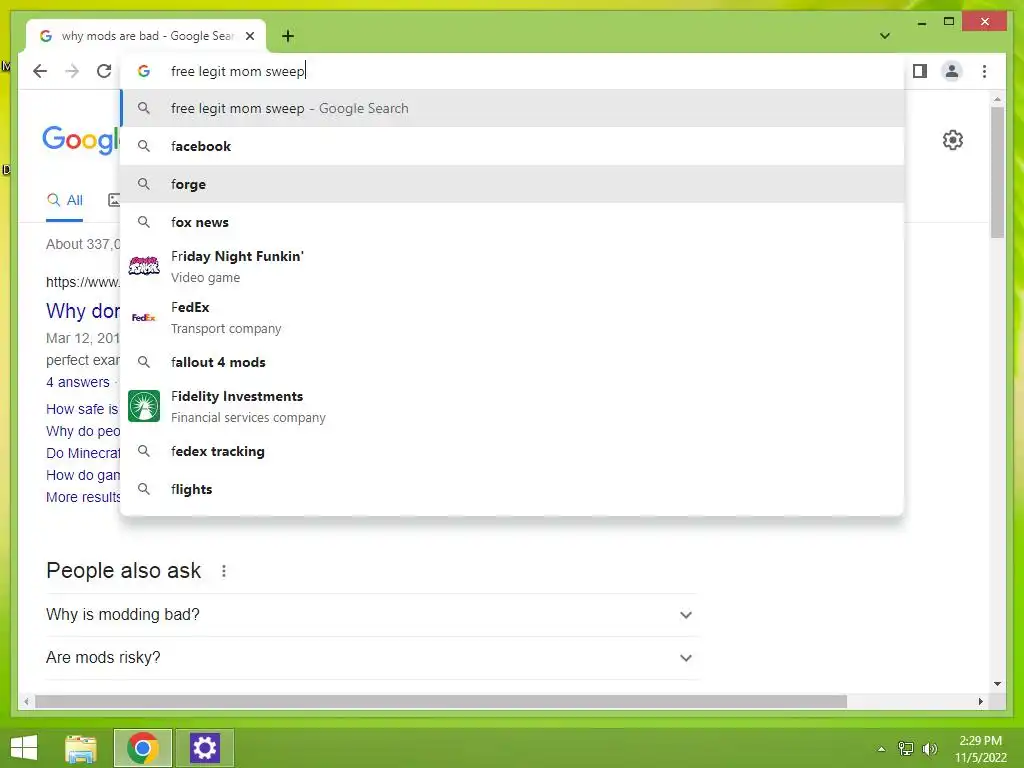Open the 'How do gam' related link
Screen dimensions: 1024x768
point(83,475)
